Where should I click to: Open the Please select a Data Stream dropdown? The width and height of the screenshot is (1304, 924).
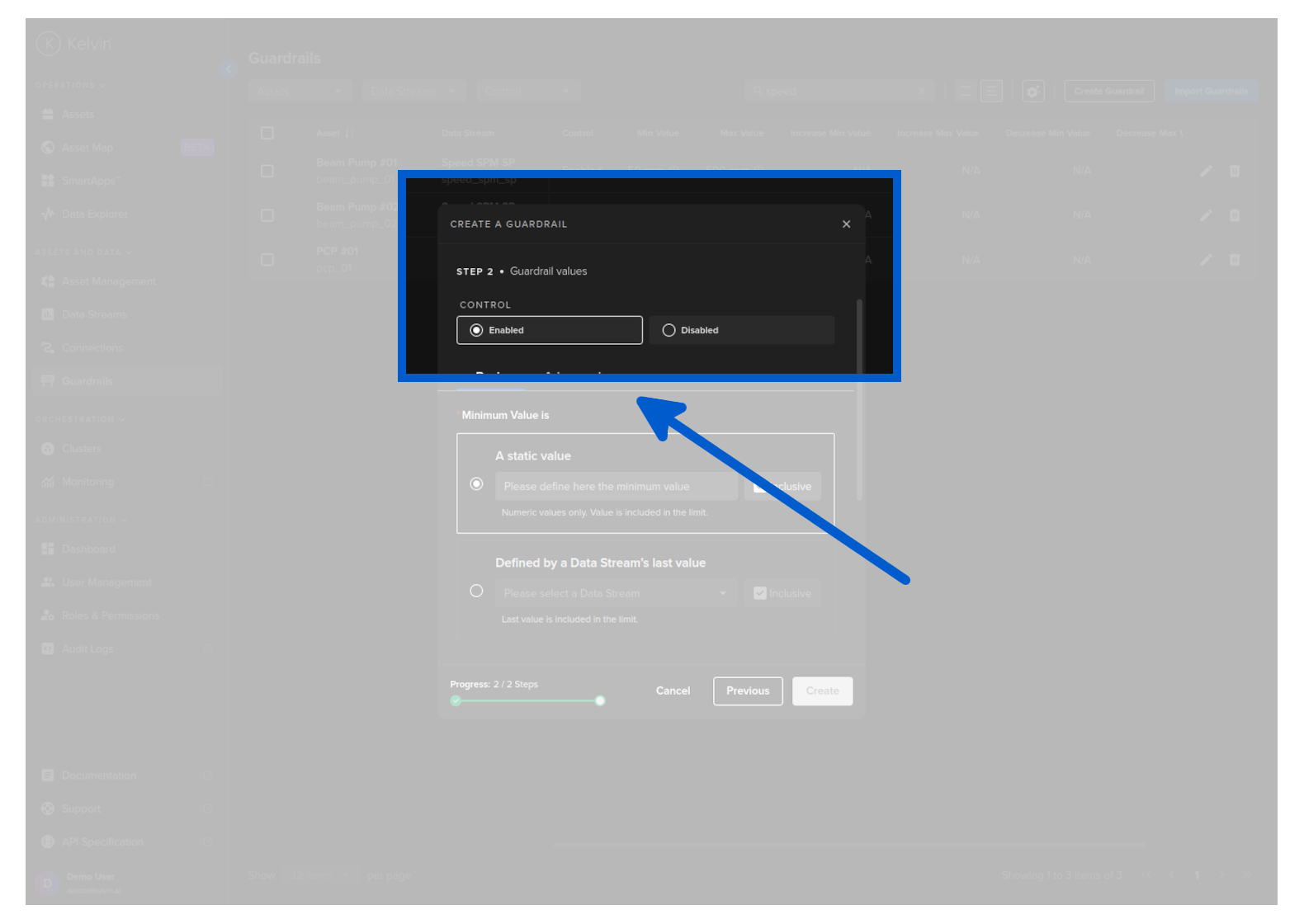616,593
